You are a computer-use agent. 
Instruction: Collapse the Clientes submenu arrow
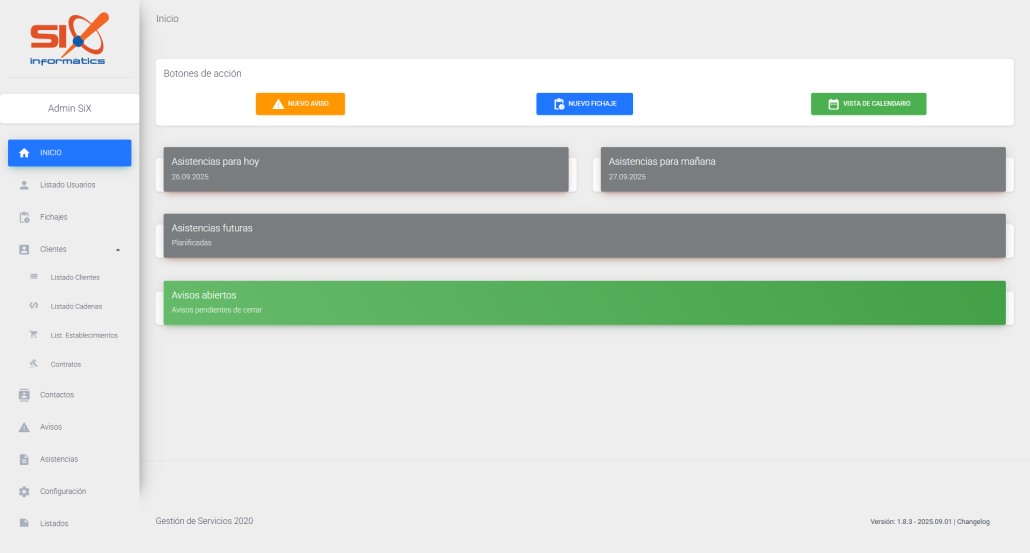coord(118,249)
